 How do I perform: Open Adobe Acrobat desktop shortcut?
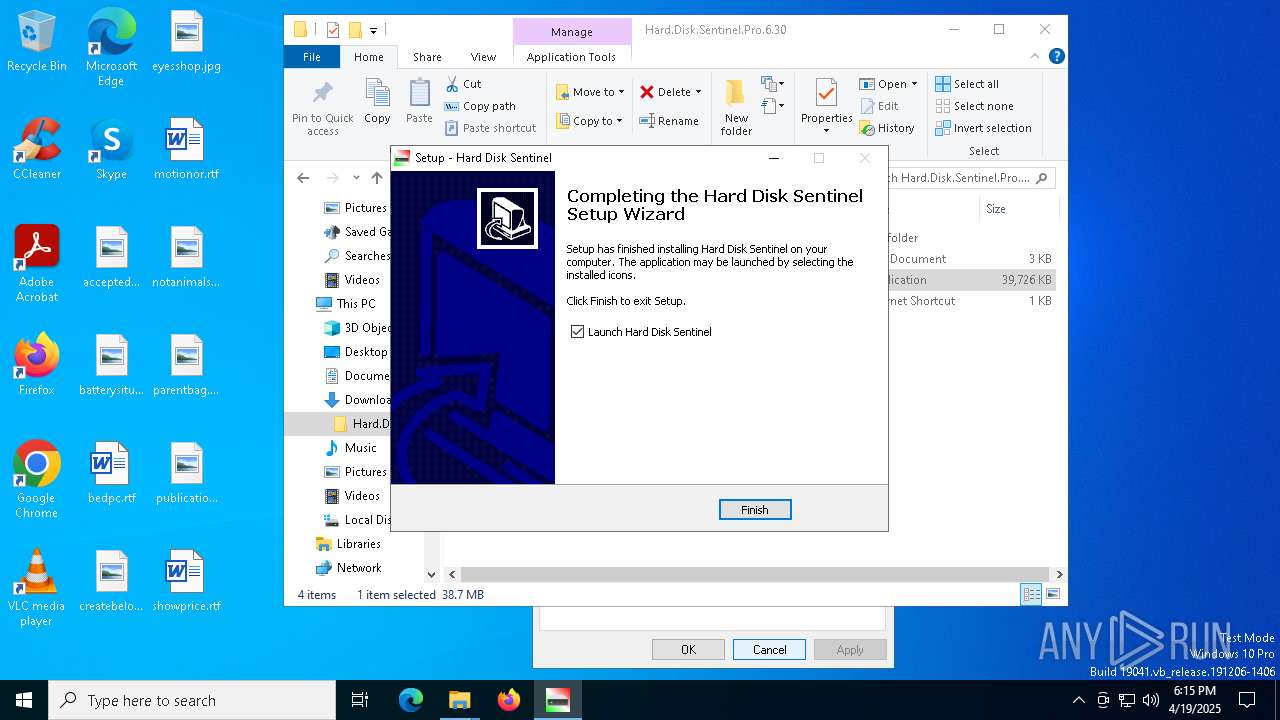(37, 264)
